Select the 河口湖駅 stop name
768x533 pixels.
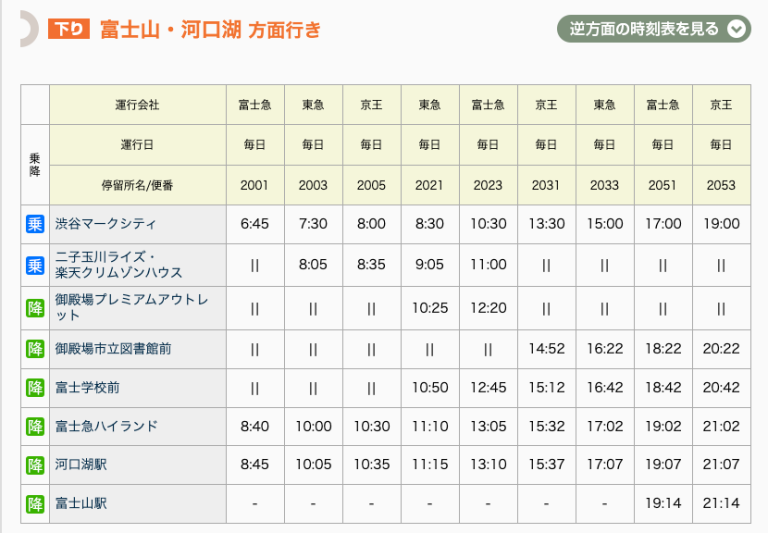pos(80,465)
